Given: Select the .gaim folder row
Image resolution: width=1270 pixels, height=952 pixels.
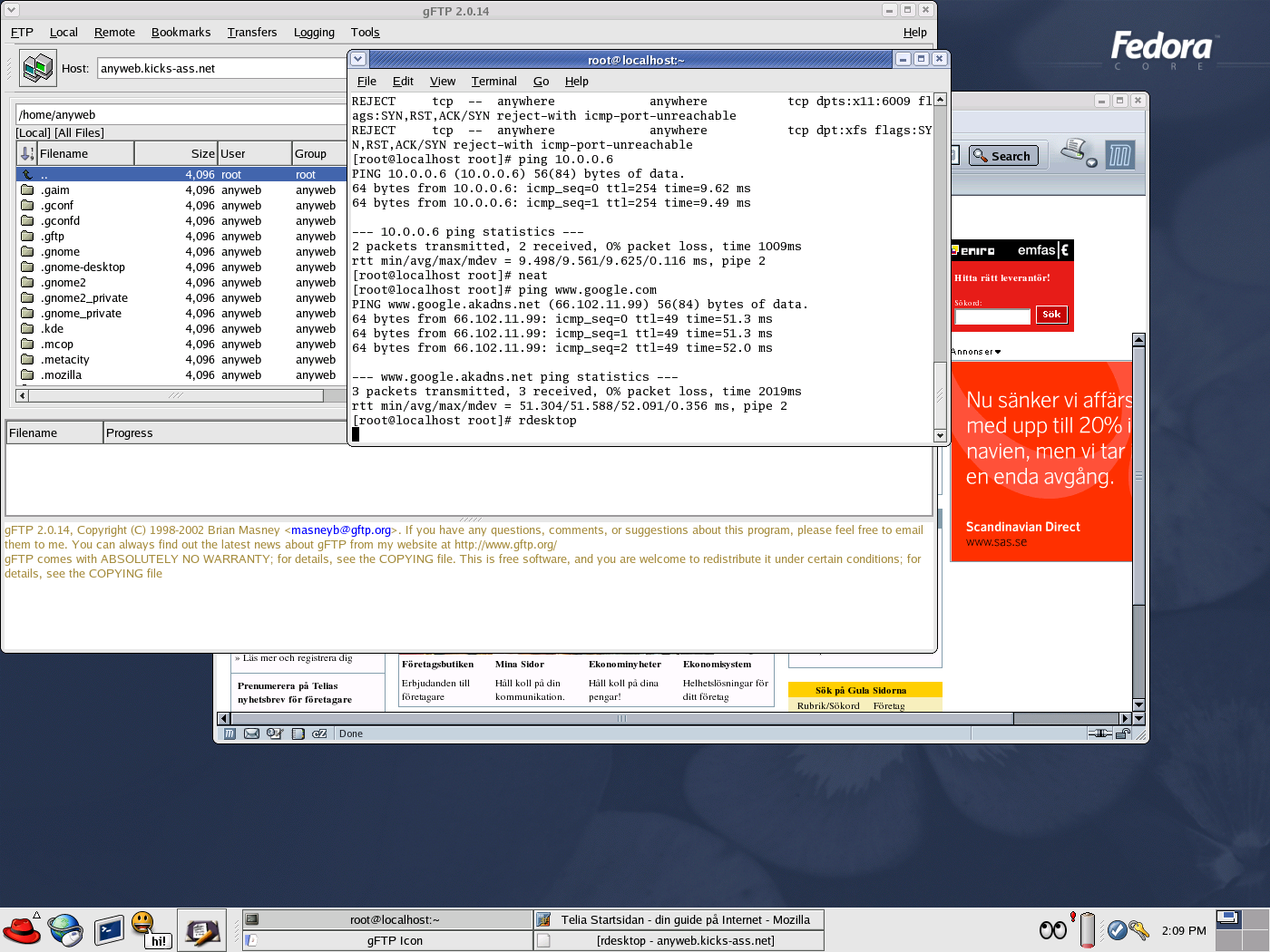Looking at the screenshot, I should tap(181, 189).
